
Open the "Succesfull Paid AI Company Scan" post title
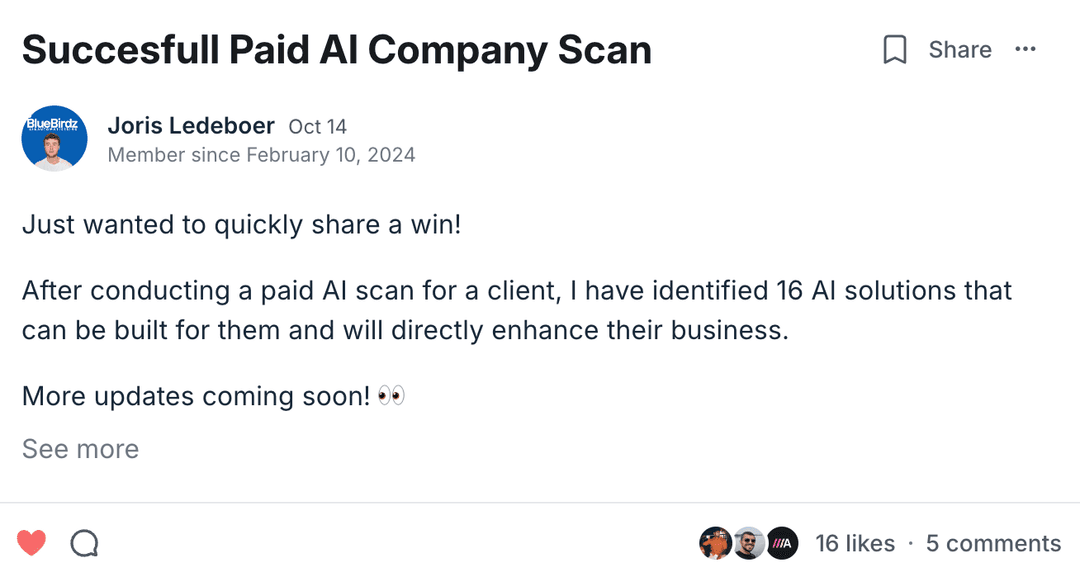pyautogui.click(x=337, y=50)
